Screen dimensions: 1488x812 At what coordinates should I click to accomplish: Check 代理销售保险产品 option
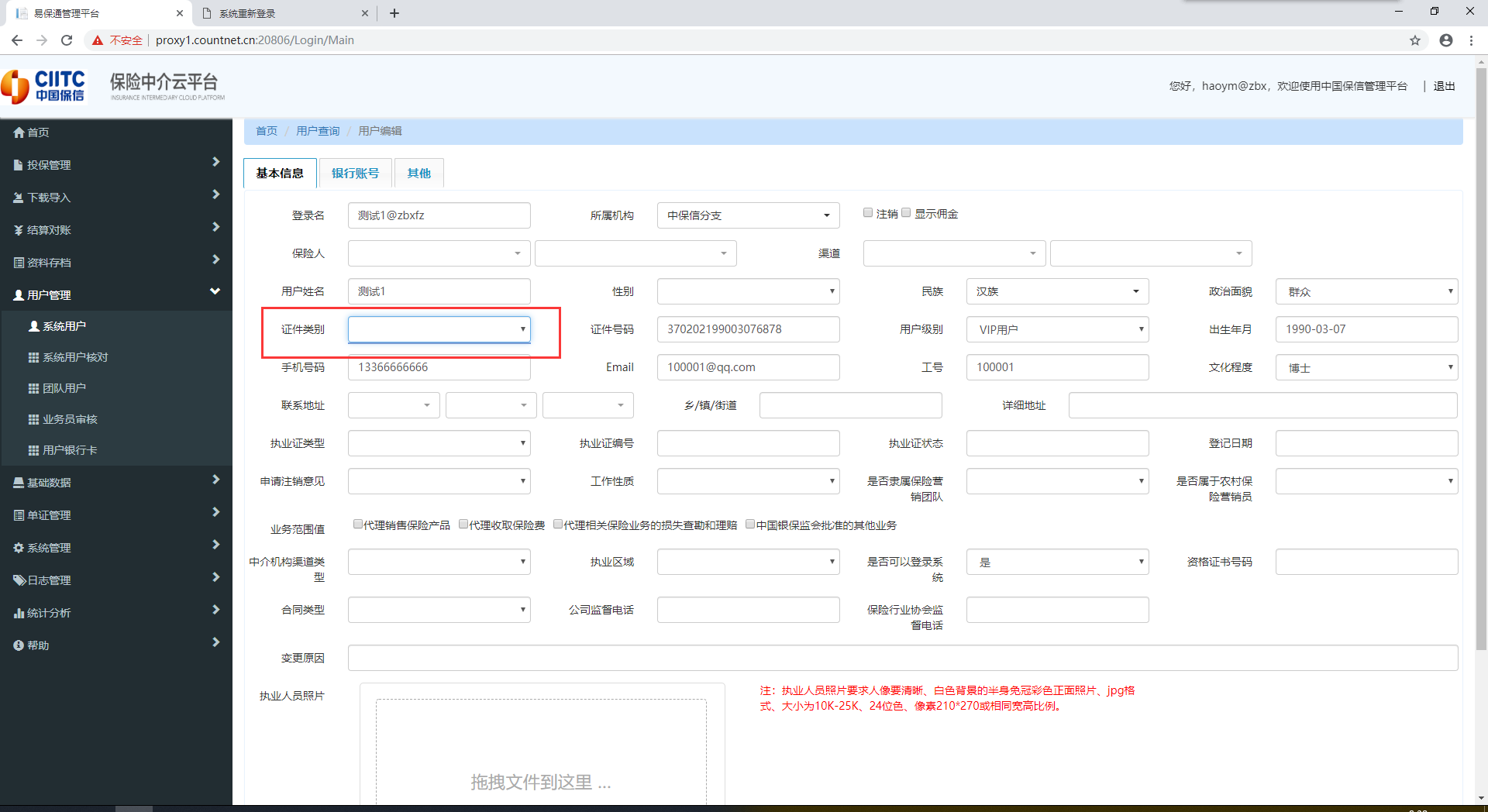click(x=357, y=525)
